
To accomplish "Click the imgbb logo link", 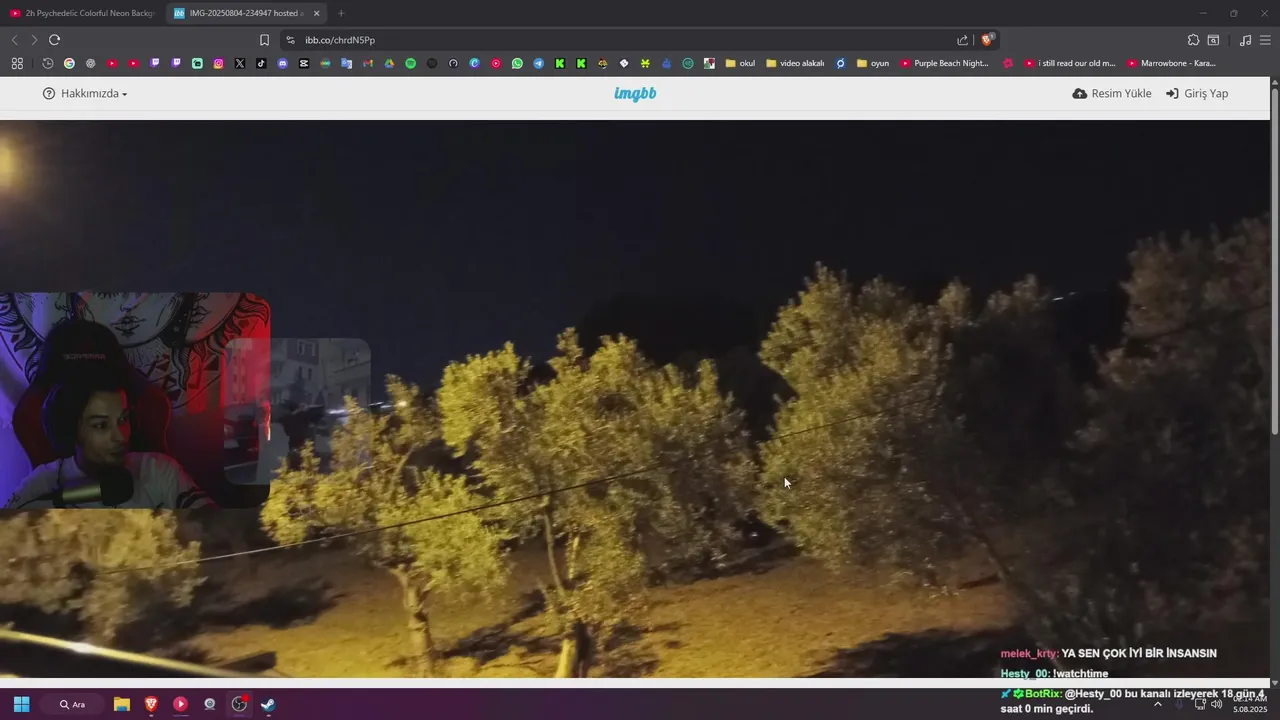I will tap(635, 93).
